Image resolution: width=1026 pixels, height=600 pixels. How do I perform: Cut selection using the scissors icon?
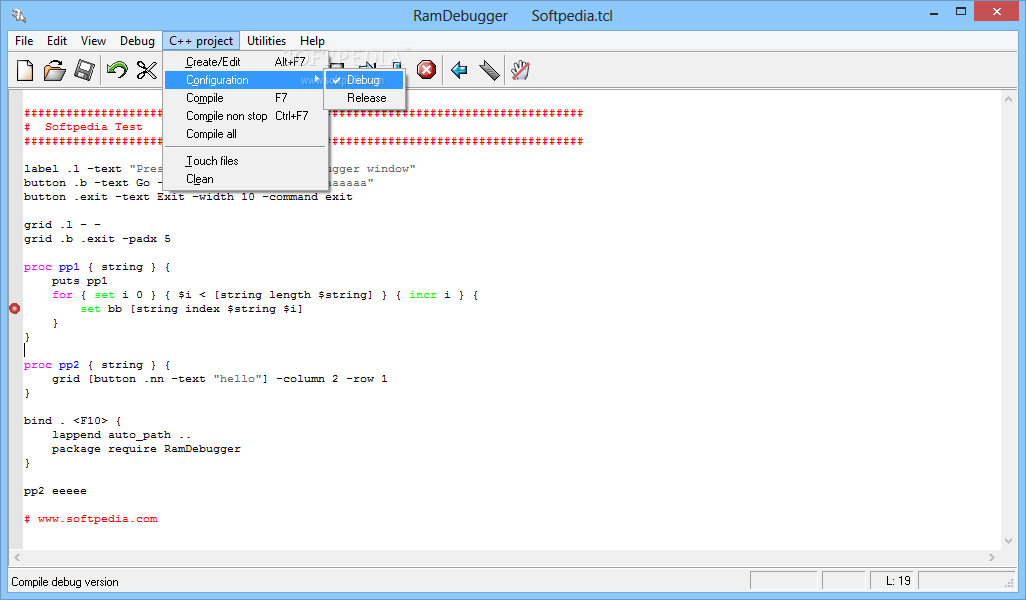tap(147, 70)
